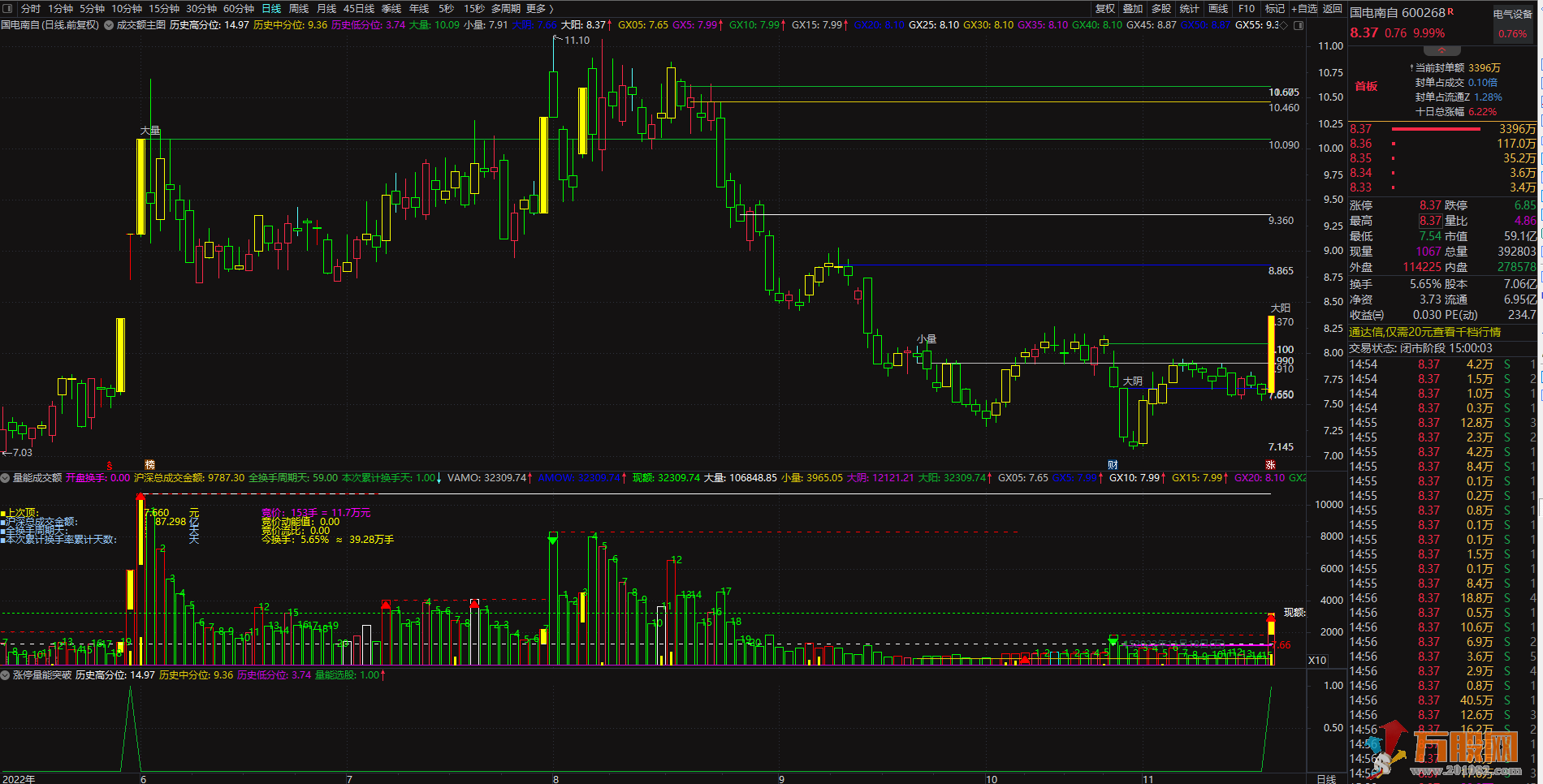Click the X10 scale label on volume axis
Image resolution: width=1543 pixels, height=784 pixels.
tap(1317, 660)
